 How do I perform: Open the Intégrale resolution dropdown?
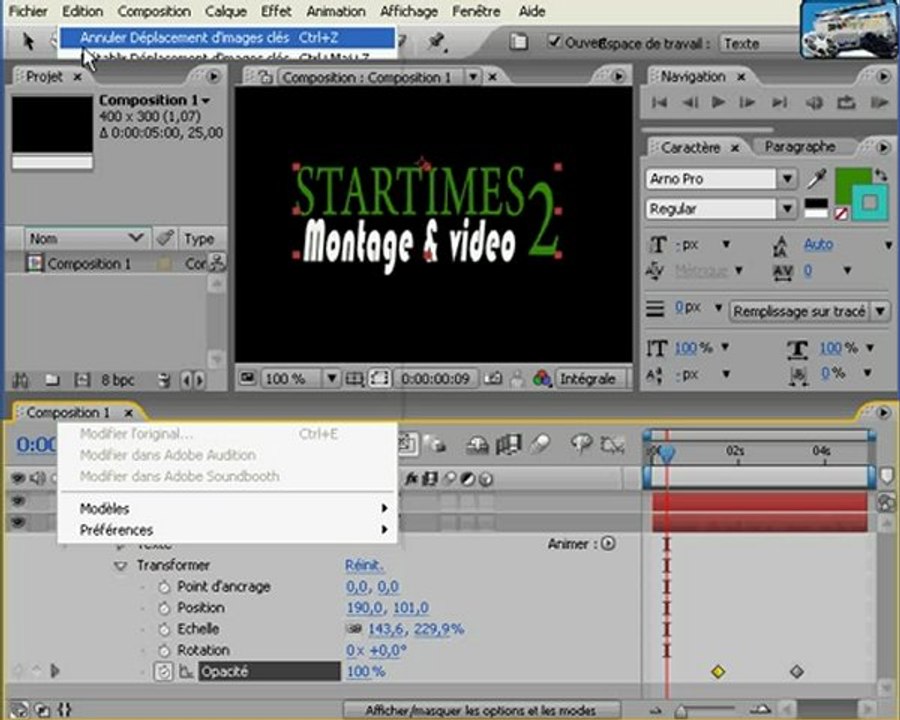tap(592, 379)
